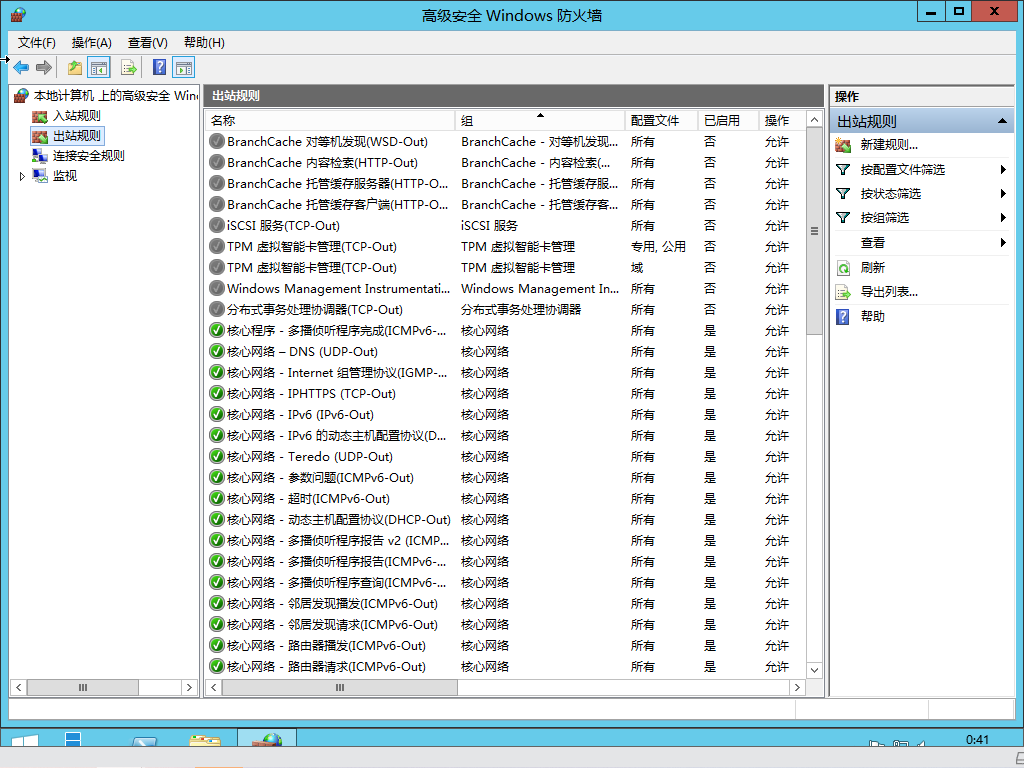Select 核心网络 - 路由器播发(ICMPv6-Out) rule name
Viewport: 1024px width, 768px height.
327,646
